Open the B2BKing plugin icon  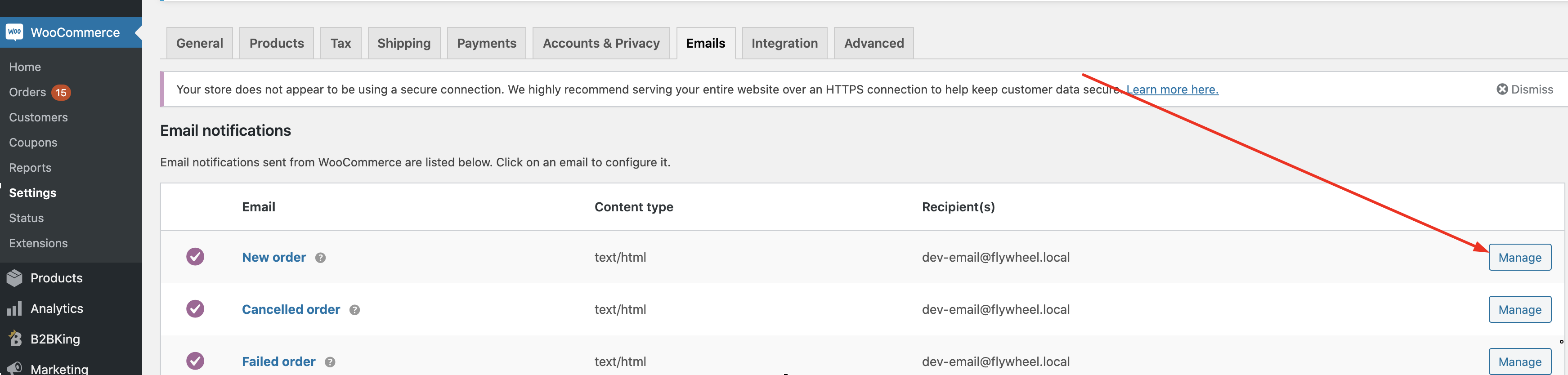pyautogui.click(x=14, y=339)
